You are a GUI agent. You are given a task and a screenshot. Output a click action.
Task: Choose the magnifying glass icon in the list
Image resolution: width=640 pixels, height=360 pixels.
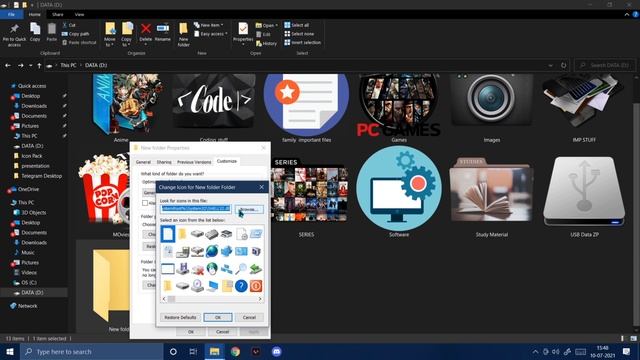(241, 269)
